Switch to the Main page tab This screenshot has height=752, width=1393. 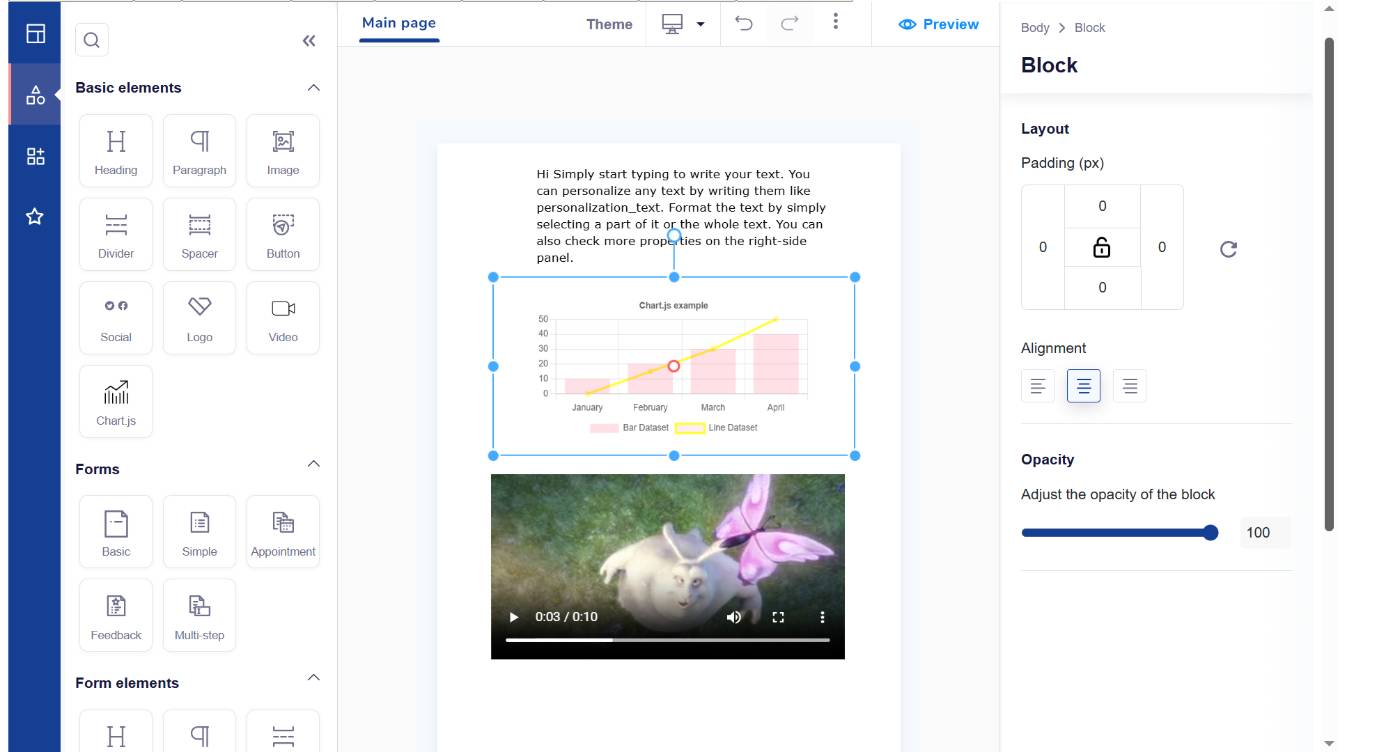coord(399,23)
